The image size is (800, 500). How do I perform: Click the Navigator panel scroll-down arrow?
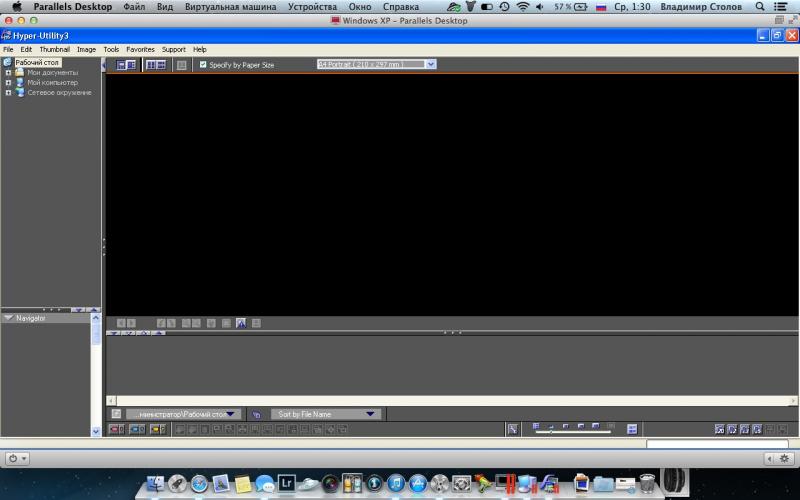click(95, 432)
